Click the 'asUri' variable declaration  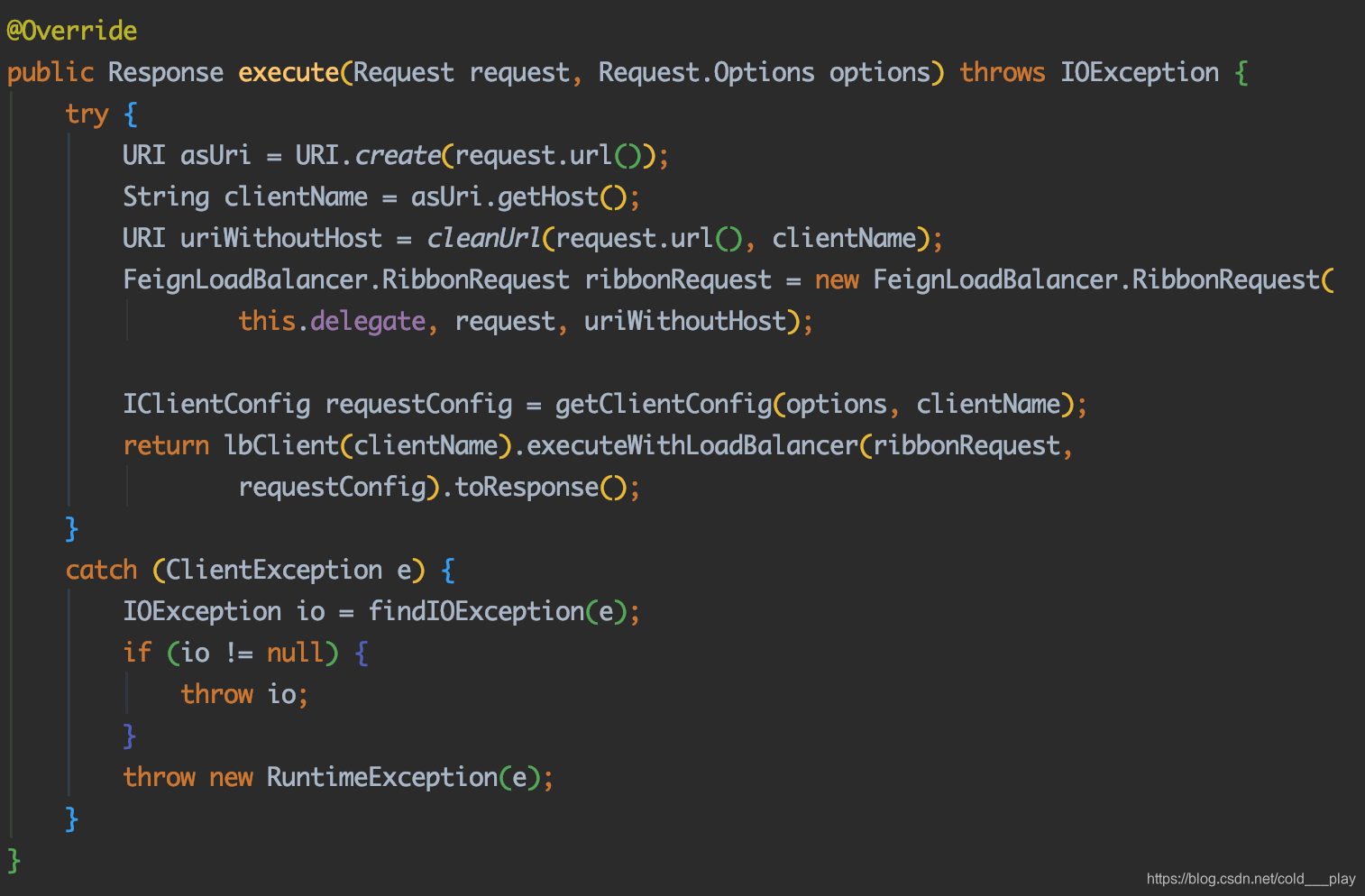coord(215,156)
